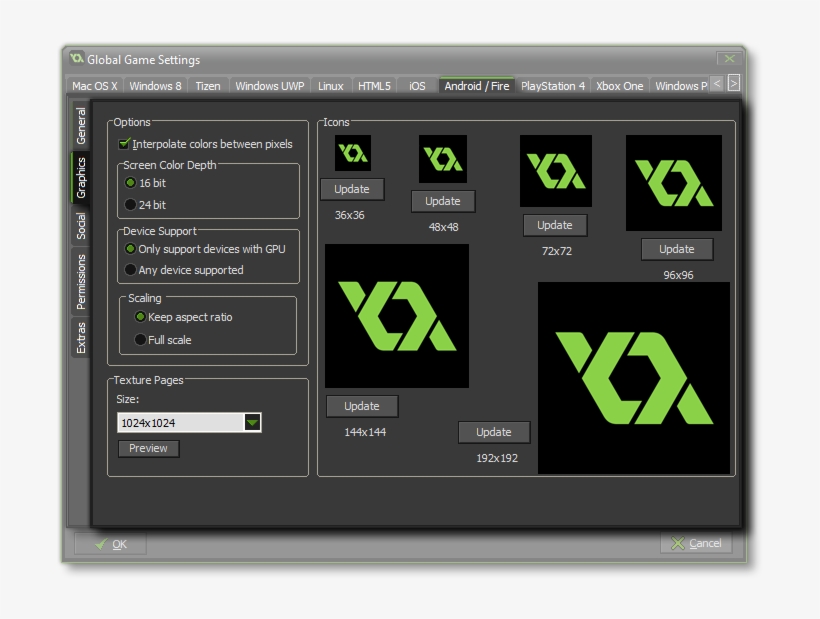The image size is (820, 619).
Task: Enable Interpolate colors between pixels
Action: [124, 144]
